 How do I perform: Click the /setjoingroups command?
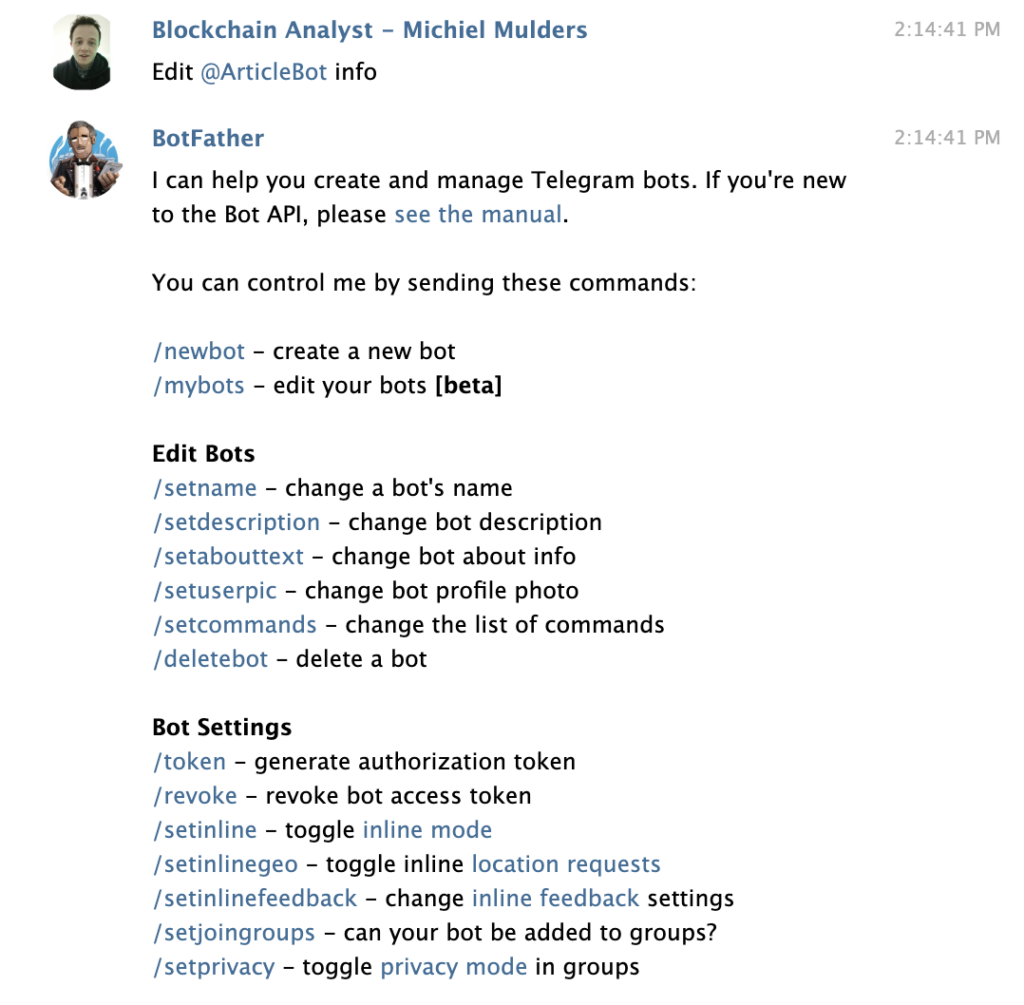pos(233,933)
